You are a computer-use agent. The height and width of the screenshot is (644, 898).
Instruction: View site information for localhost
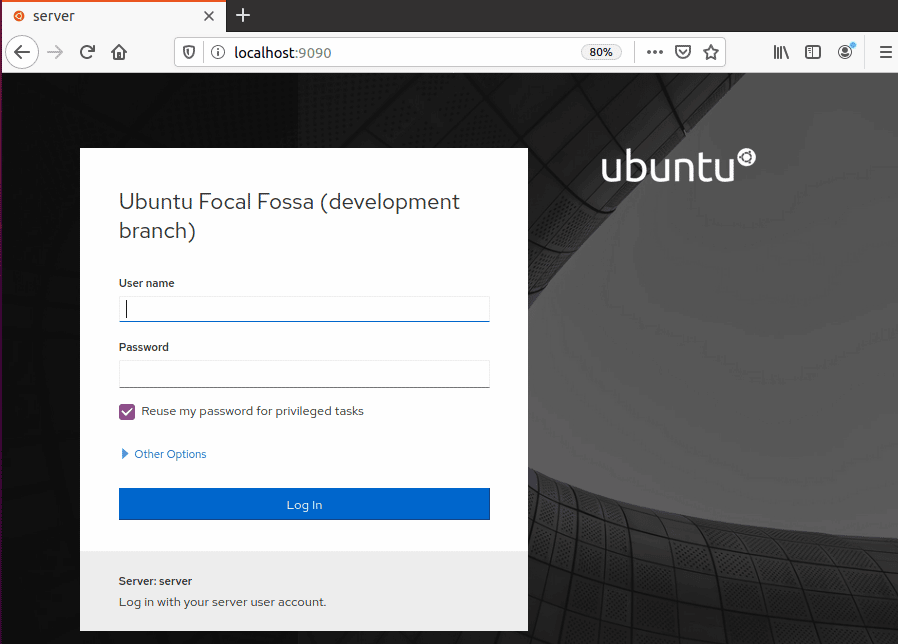[218, 52]
